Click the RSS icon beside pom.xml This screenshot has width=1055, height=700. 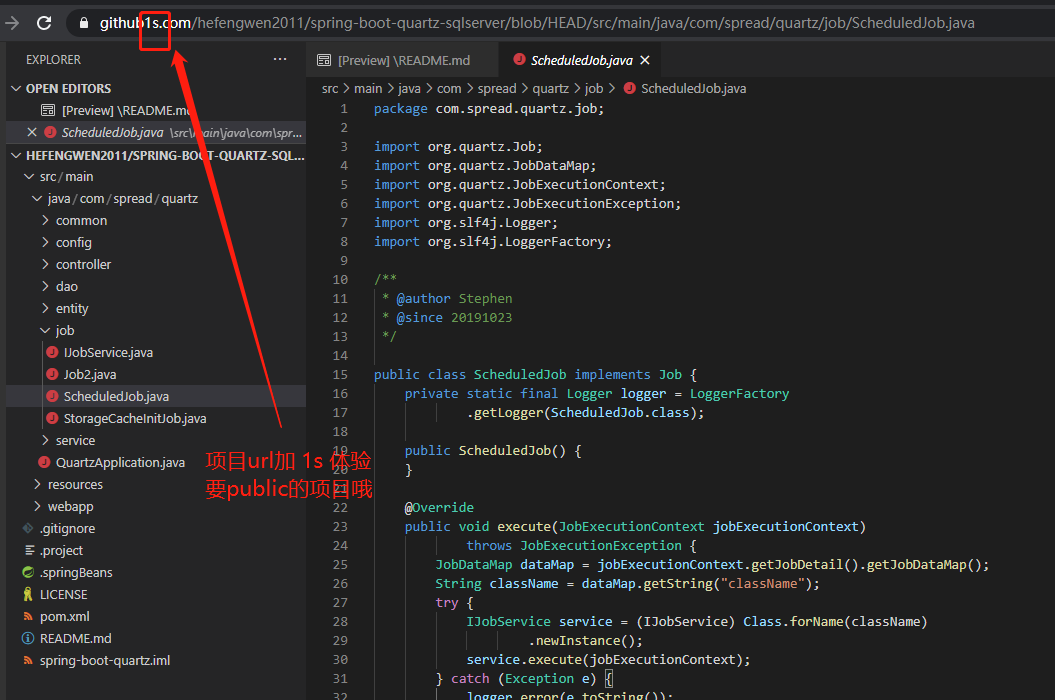pos(28,616)
